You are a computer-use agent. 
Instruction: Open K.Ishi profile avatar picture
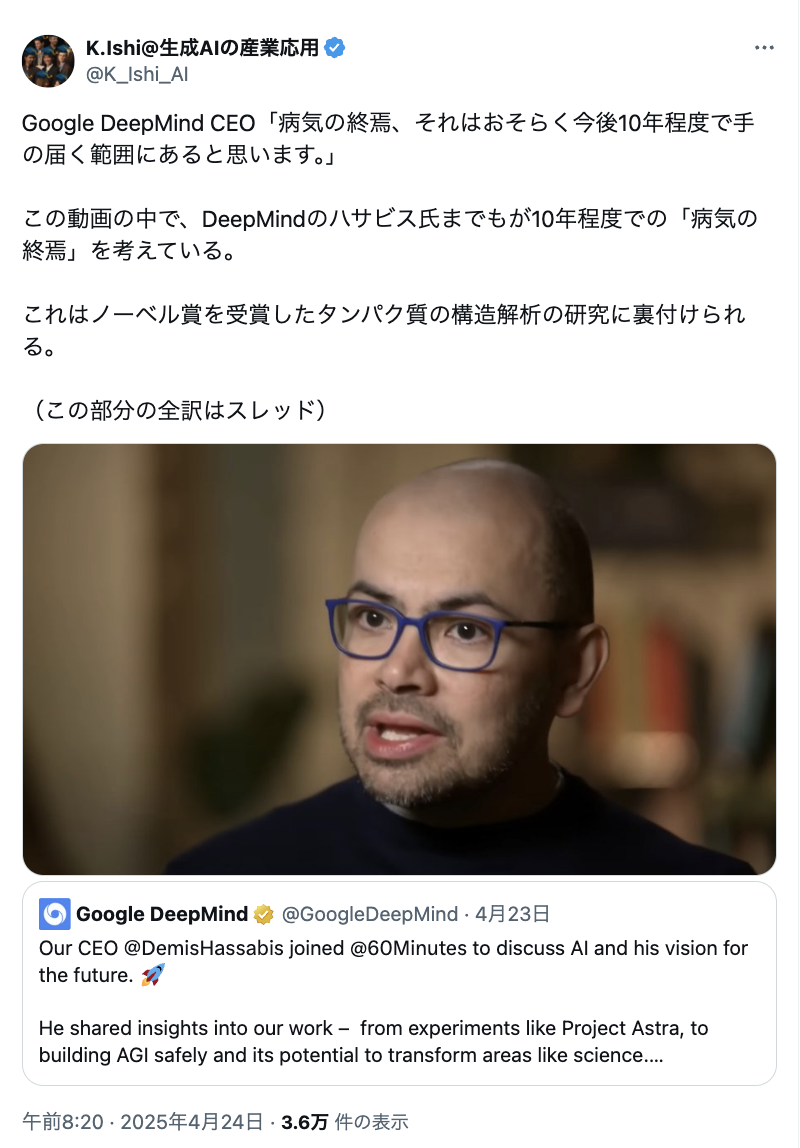48,61
